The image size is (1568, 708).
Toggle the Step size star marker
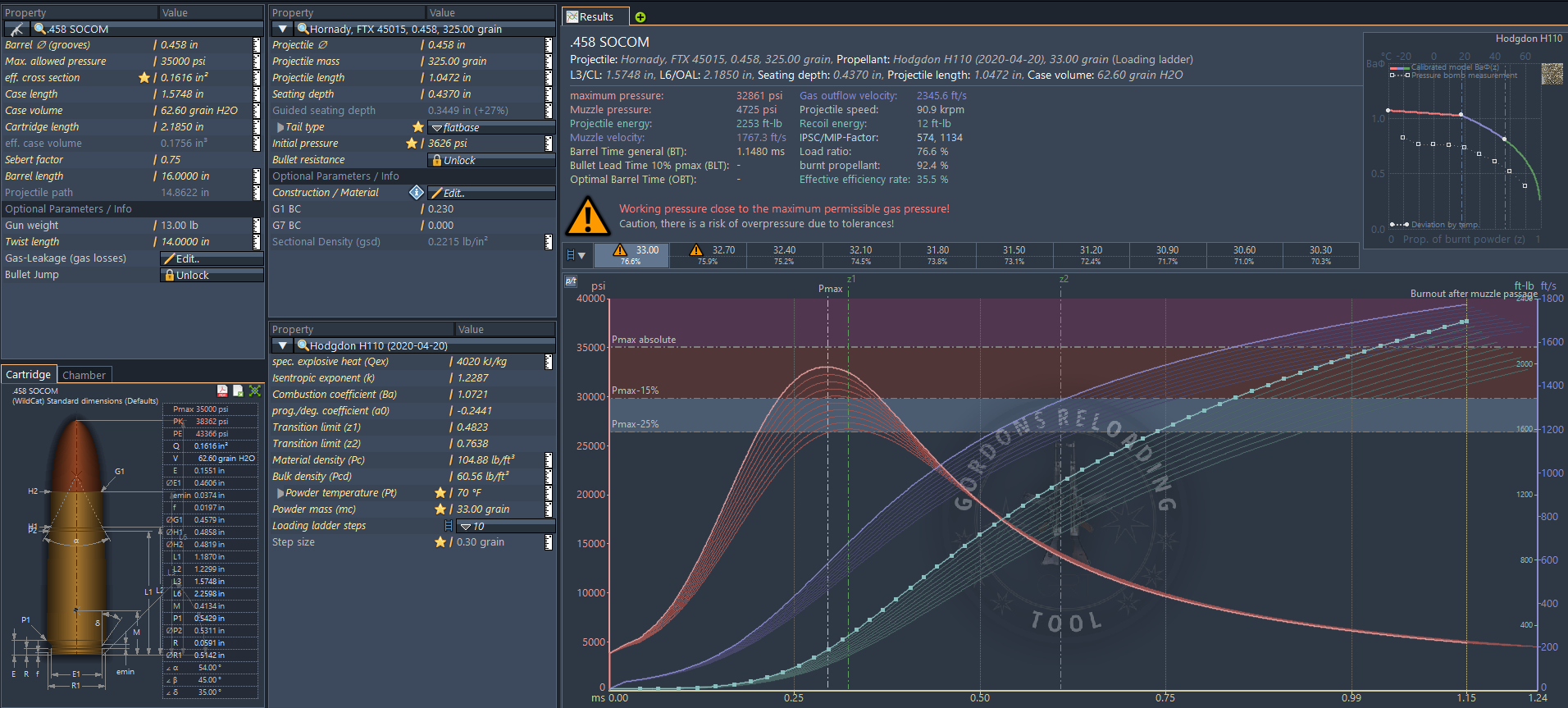tap(440, 542)
